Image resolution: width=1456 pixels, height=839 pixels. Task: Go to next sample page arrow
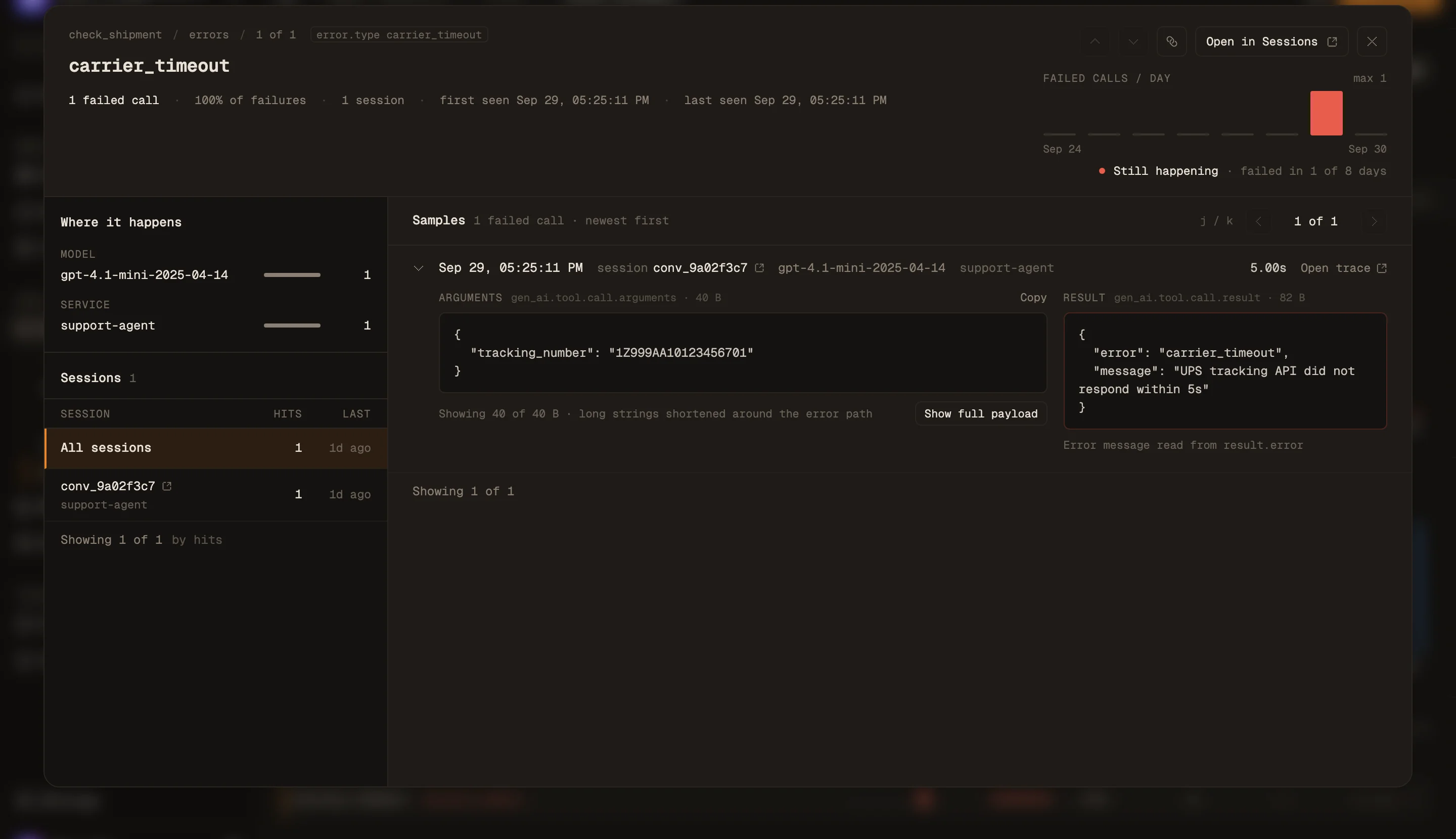pyautogui.click(x=1374, y=221)
